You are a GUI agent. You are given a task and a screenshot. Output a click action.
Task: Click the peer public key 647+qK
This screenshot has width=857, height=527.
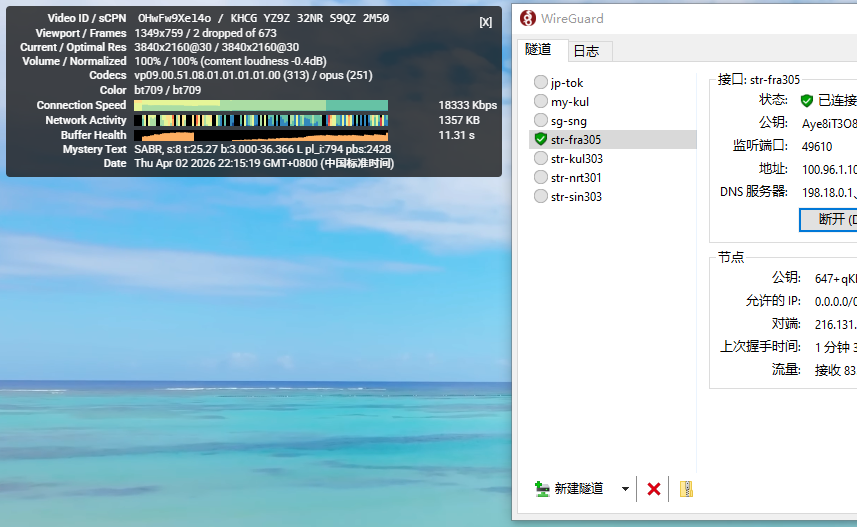[x=836, y=278]
